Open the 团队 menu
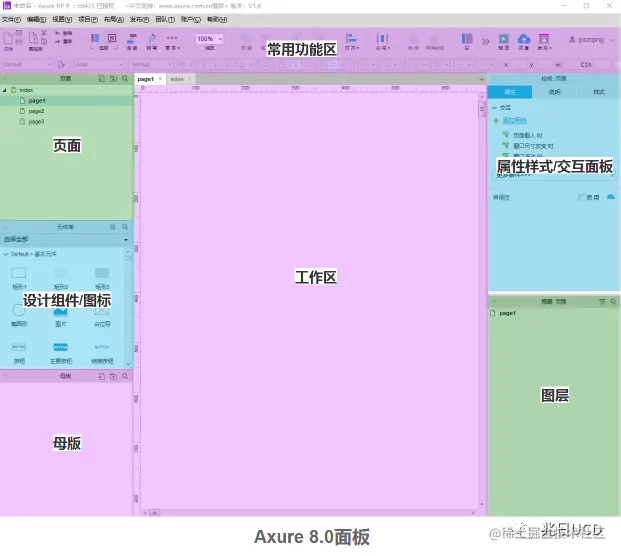Image resolution: width=621 pixels, height=556 pixels. click(165, 19)
